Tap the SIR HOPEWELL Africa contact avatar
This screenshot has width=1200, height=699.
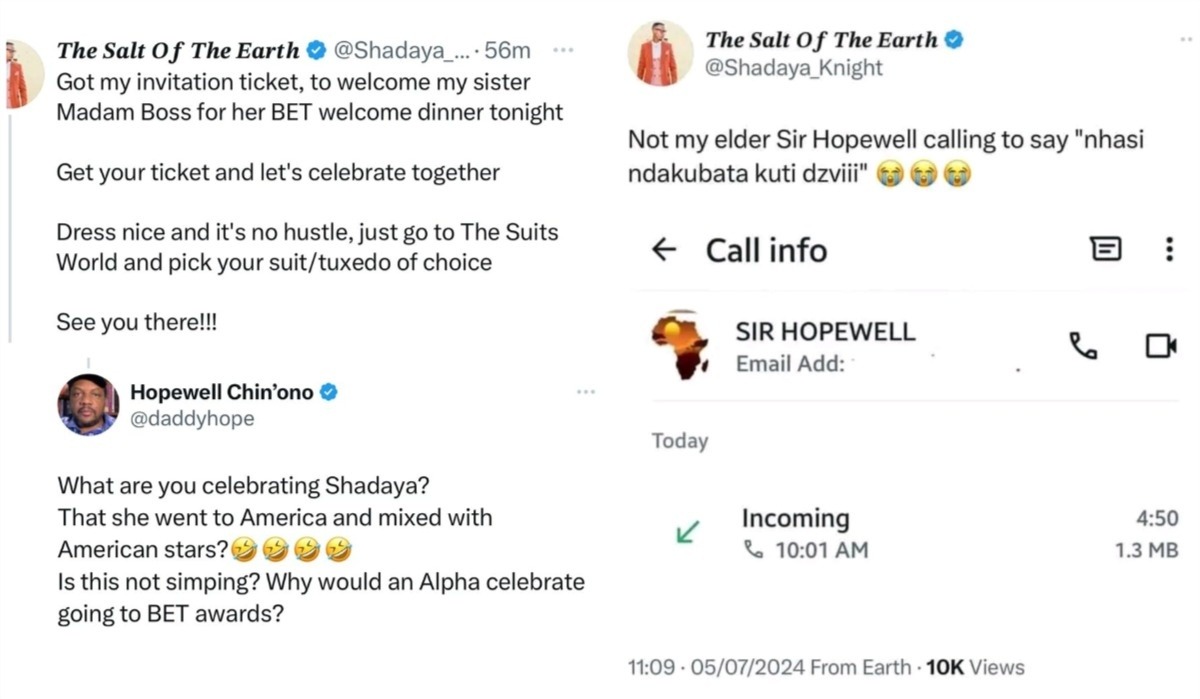pyautogui.click(x=679, y=346)
